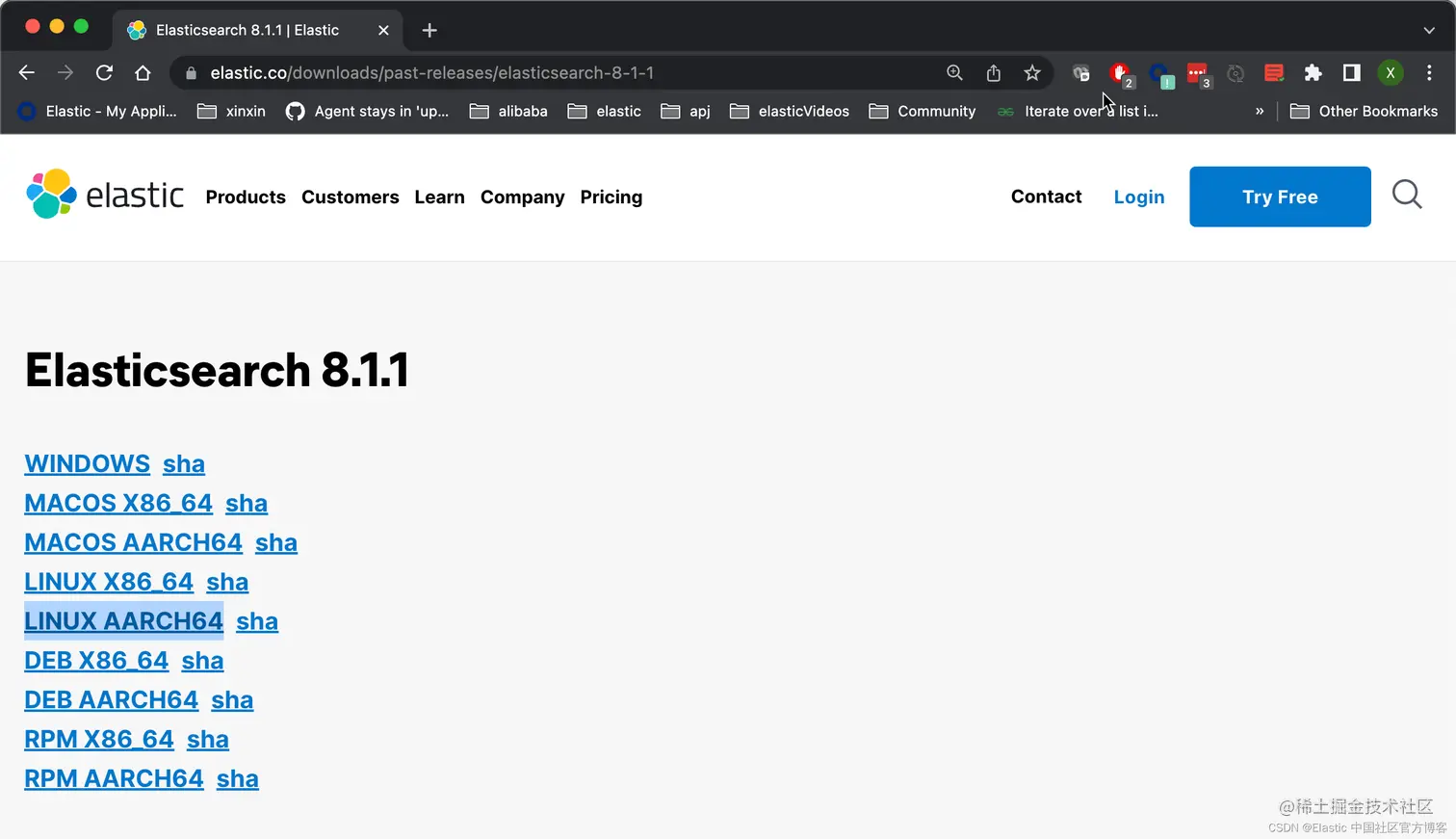Open the Learn menu

pyautogui.click(x=439, y=197)
